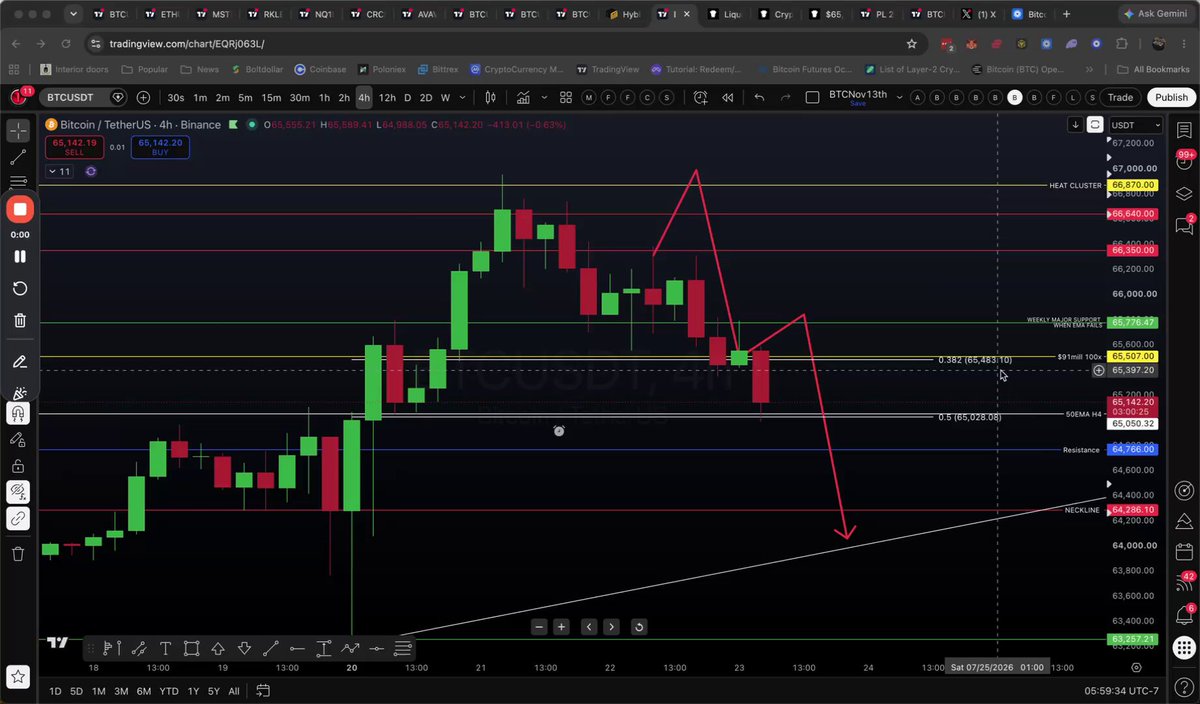
Task: Zoom in the chart with plus button
Action: (x=562, y=627)
